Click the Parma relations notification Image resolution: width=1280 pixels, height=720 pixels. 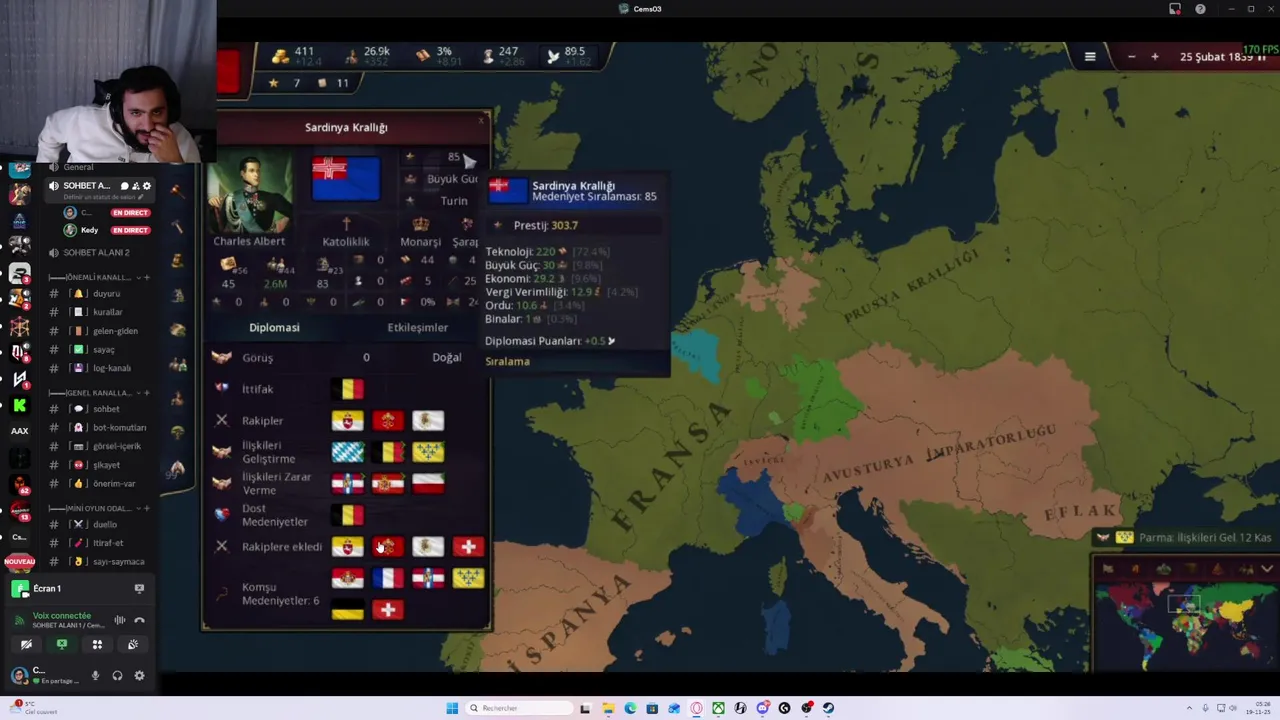tap(1186, 538)
